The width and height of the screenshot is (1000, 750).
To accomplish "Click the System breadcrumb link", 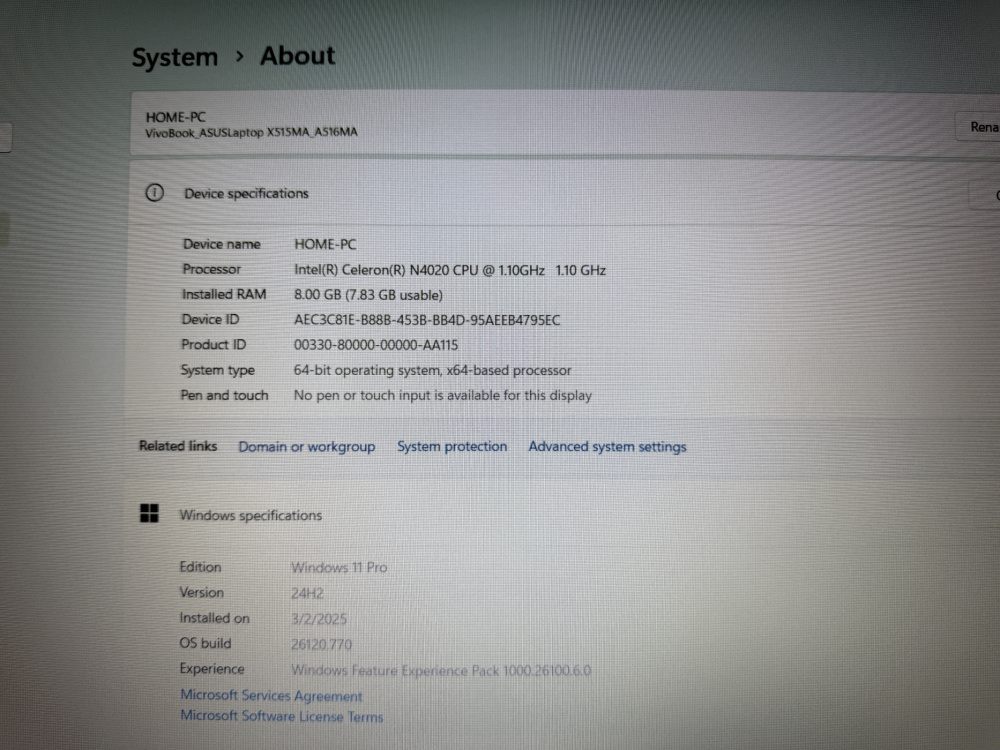I will (x=175, y=57).
